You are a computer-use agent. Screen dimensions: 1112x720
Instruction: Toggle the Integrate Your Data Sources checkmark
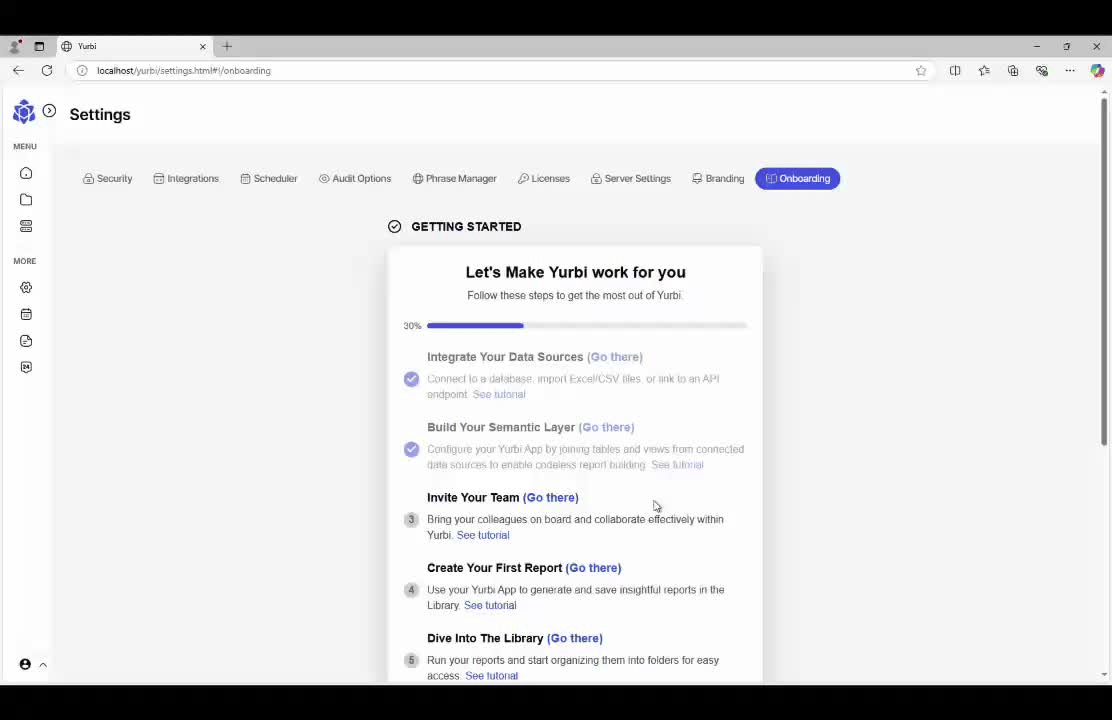[411, 379]
